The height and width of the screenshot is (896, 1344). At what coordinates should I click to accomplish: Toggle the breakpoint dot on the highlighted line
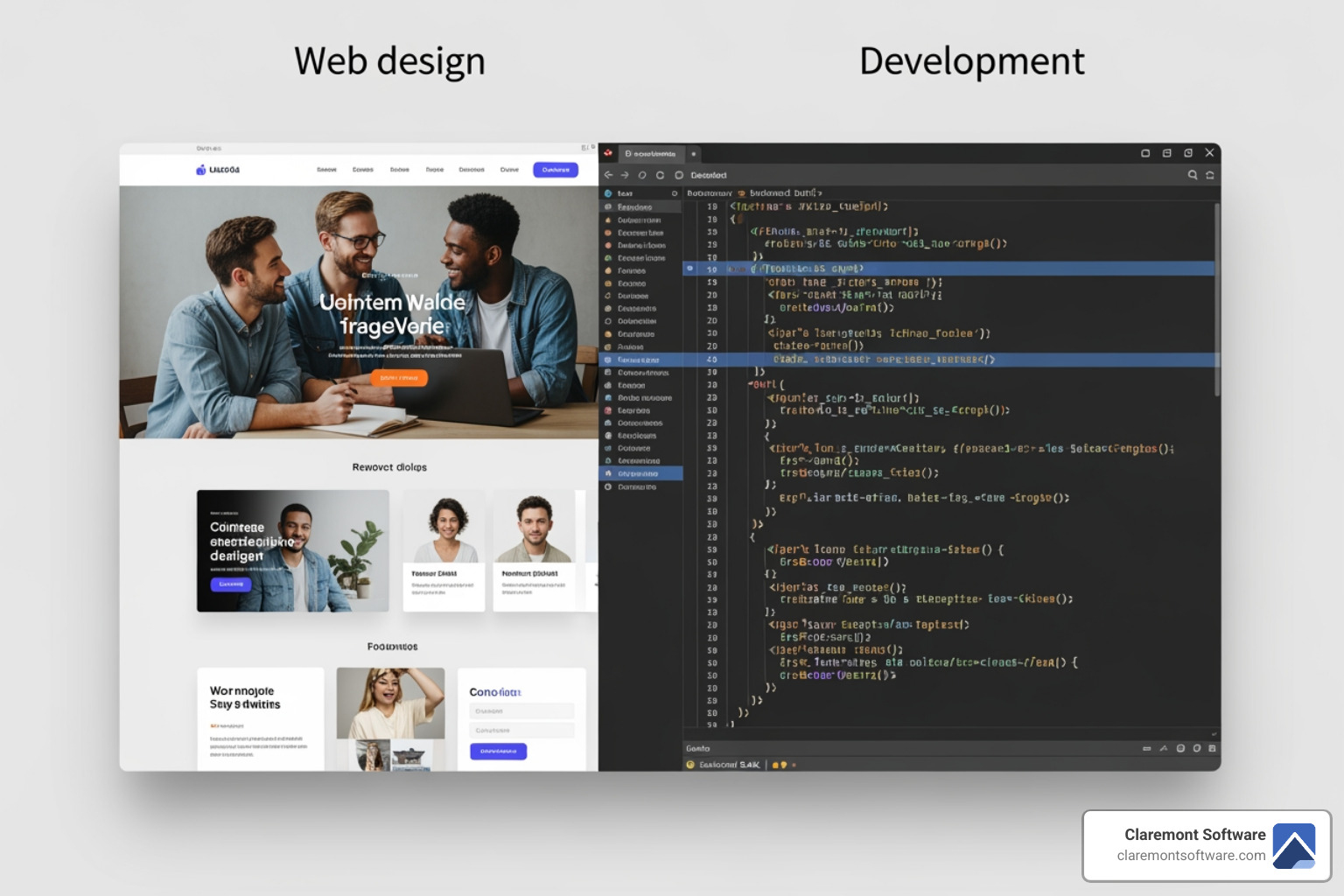pyautogui.click(x=690, y=269)
